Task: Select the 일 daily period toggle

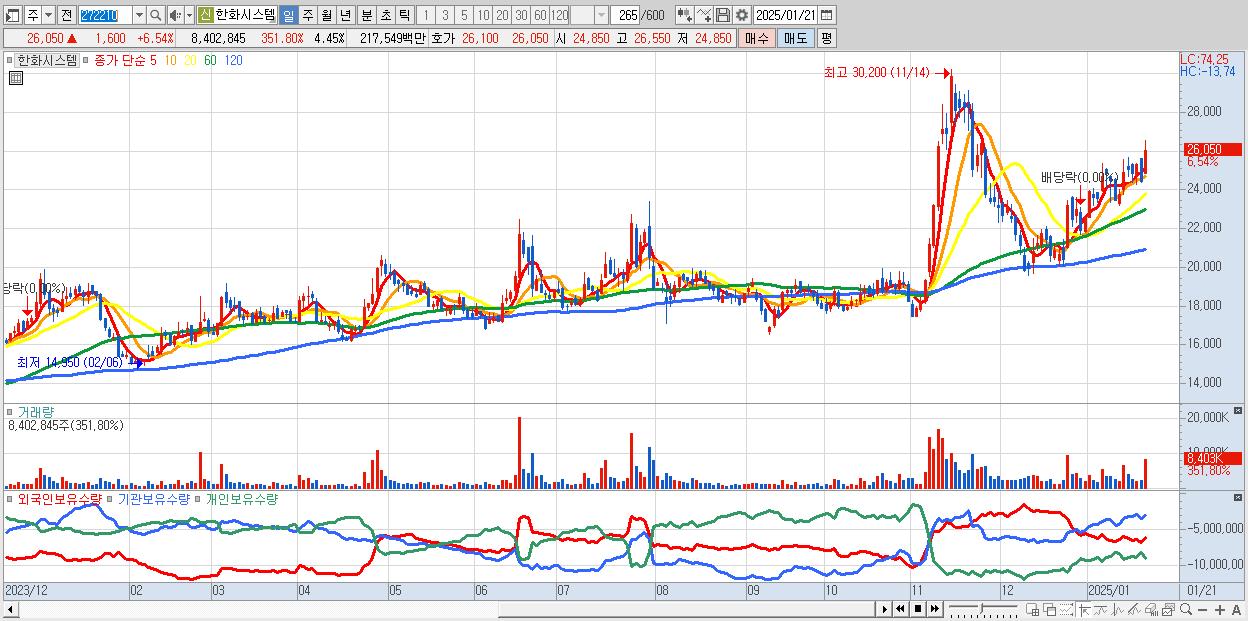Action: (x=288, y=15)
